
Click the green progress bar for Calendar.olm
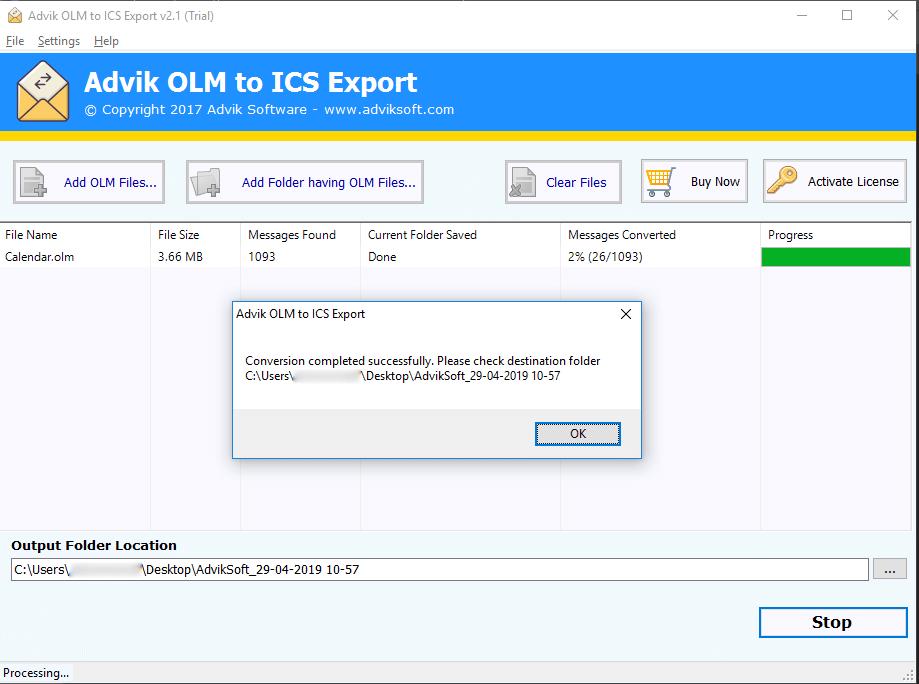click(836, 257)
